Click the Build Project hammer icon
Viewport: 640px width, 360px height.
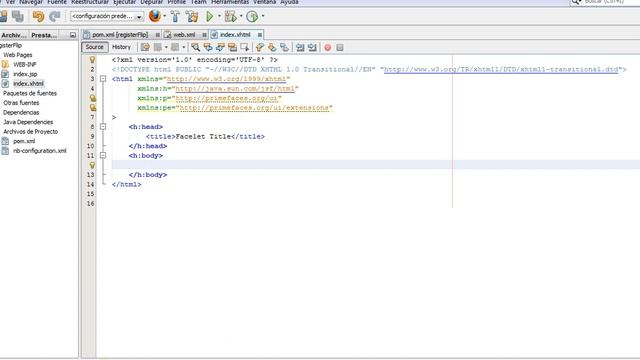coord(175,16)
